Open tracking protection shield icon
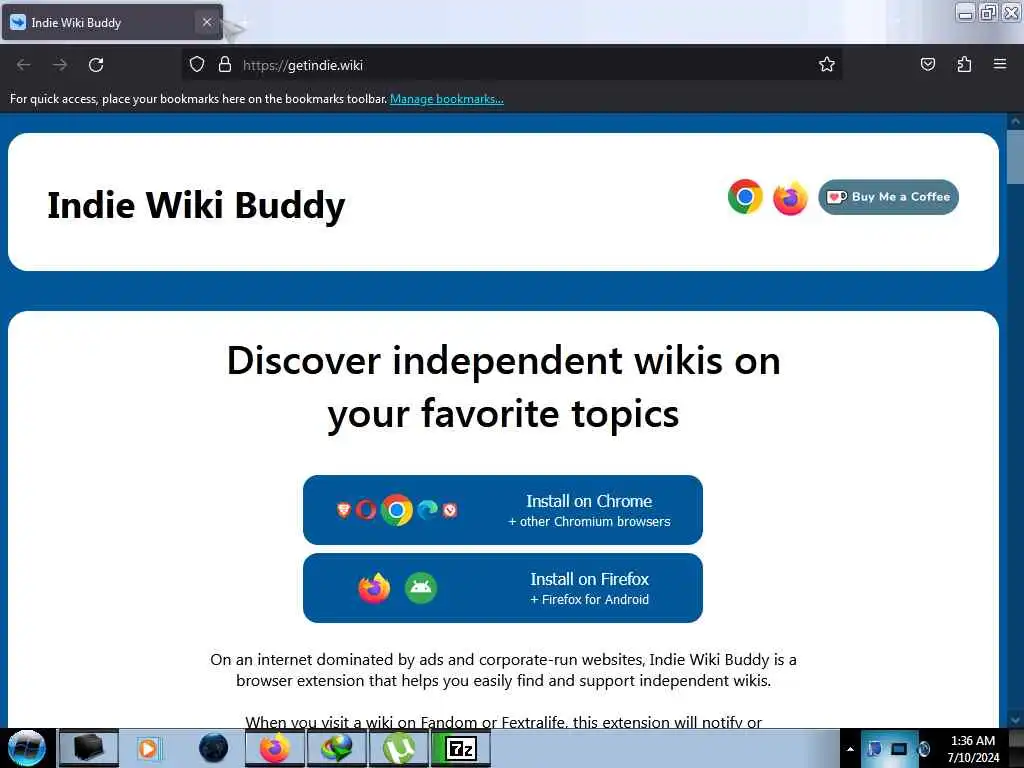The width and height of the screenshot is (1024, 768). point(197,64)
